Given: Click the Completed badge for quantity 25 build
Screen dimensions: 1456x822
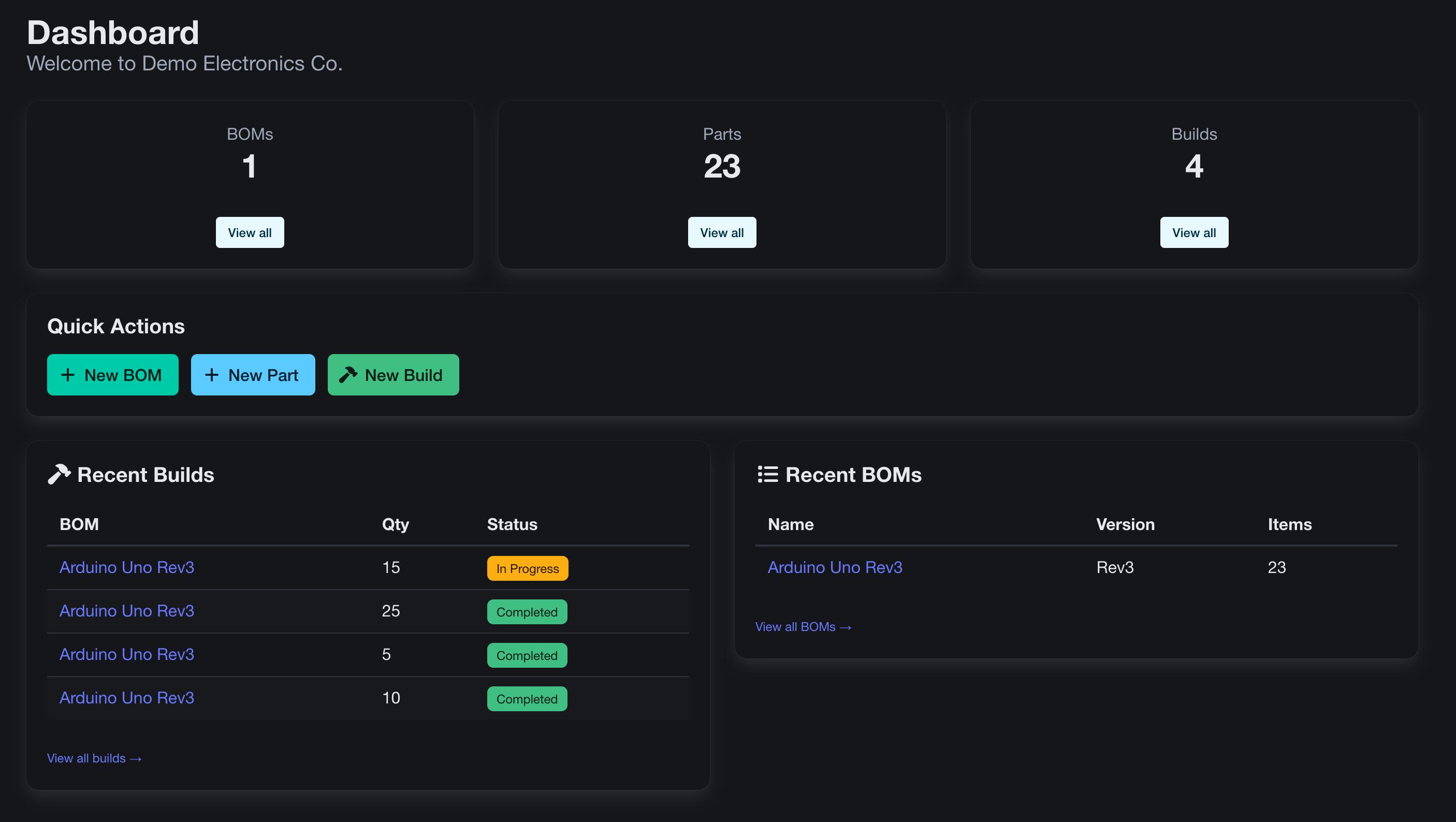Looking at the screenshot, I should pyautogui.click(x=527, y=612).
